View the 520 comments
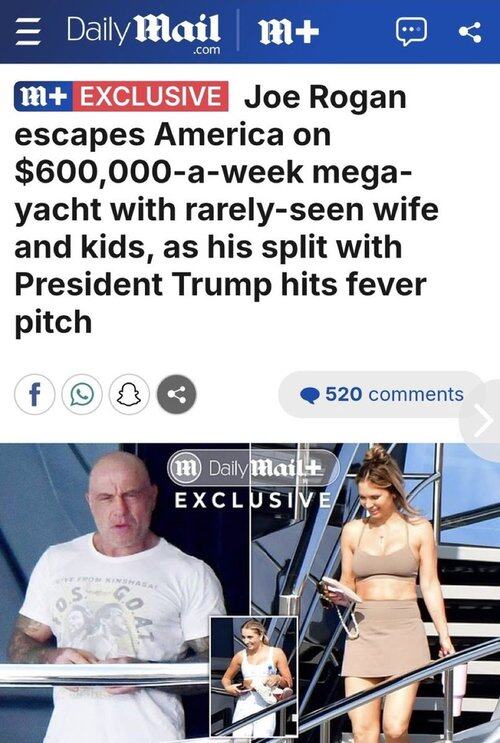This screenshot has width=500, height=743. (382, 394)
